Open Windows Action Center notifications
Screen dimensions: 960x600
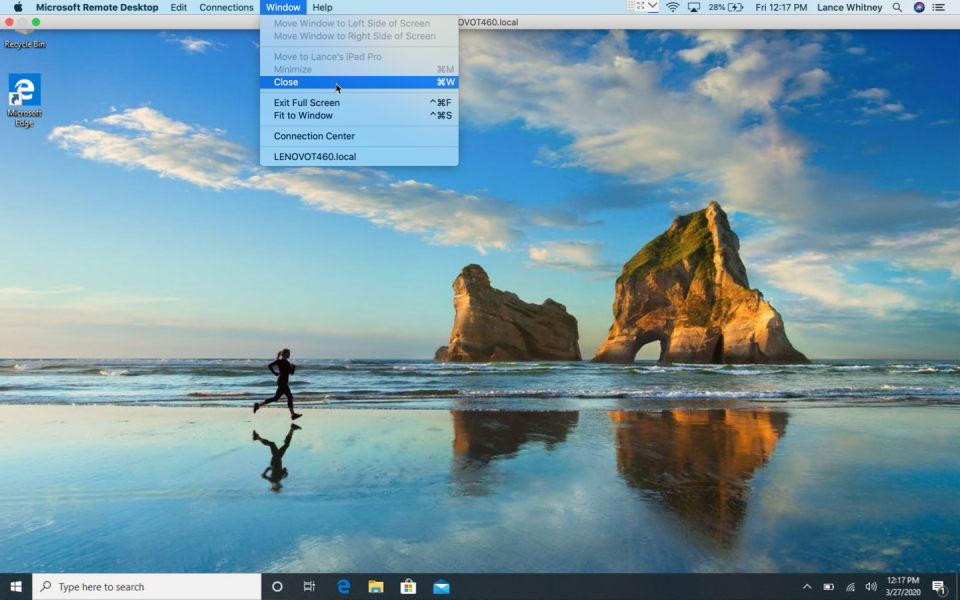[x=940, y=587]
